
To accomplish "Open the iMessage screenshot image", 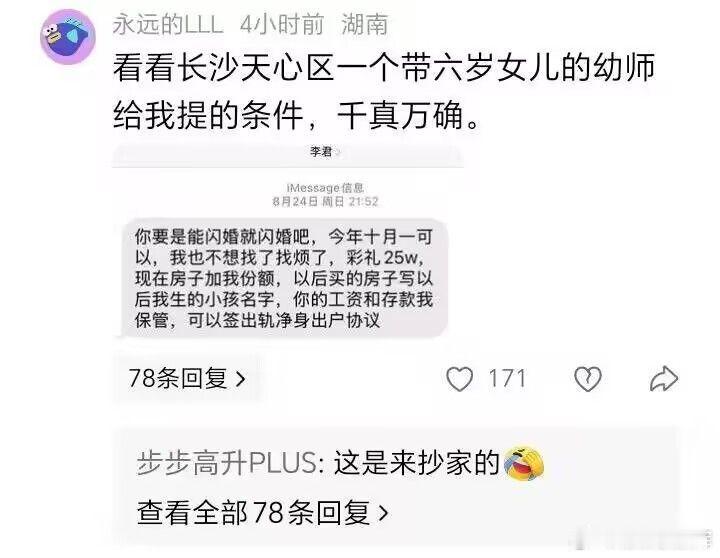I will coord(287,242).
